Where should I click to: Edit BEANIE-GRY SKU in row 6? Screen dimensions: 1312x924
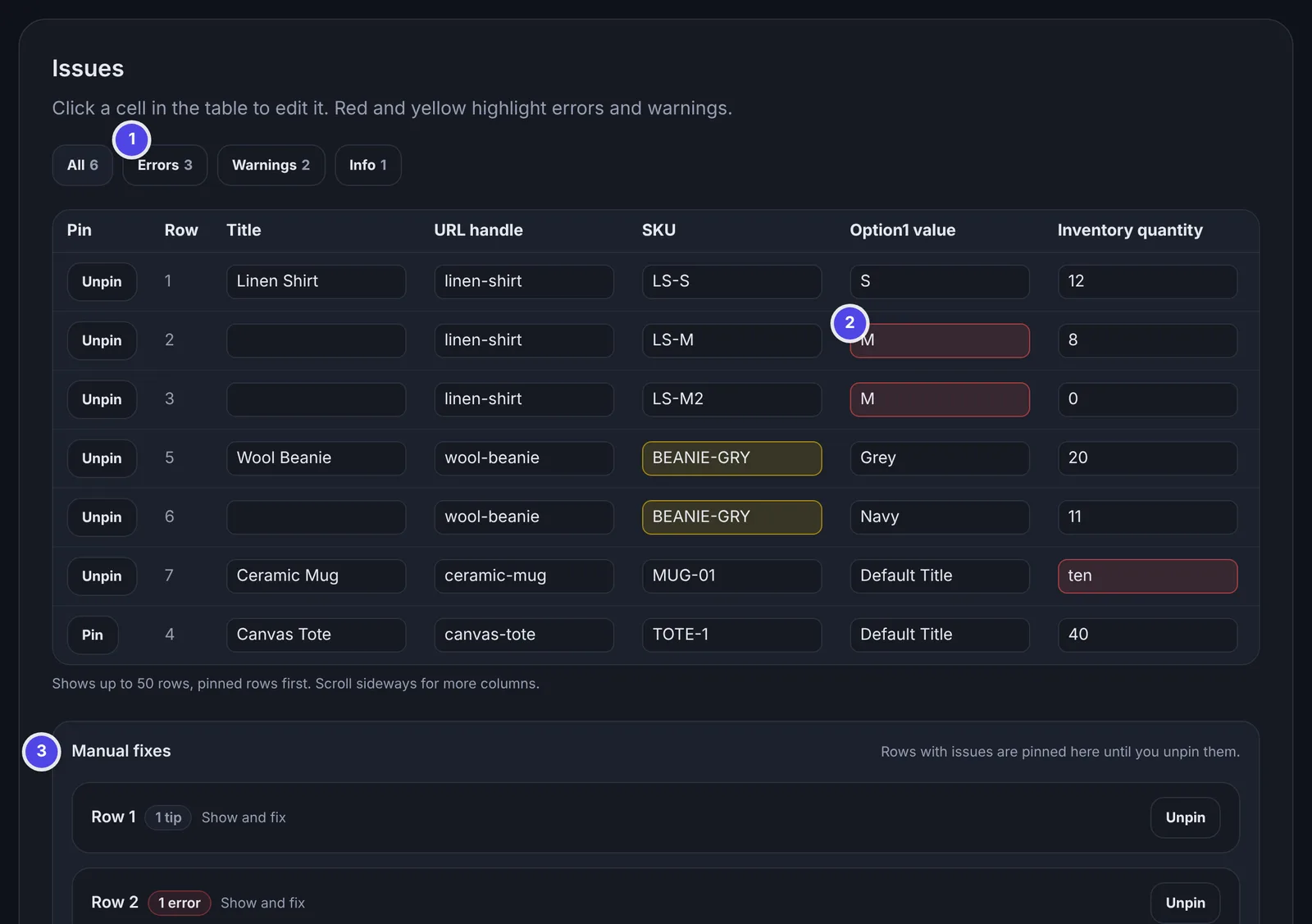(x=731, y=517)
